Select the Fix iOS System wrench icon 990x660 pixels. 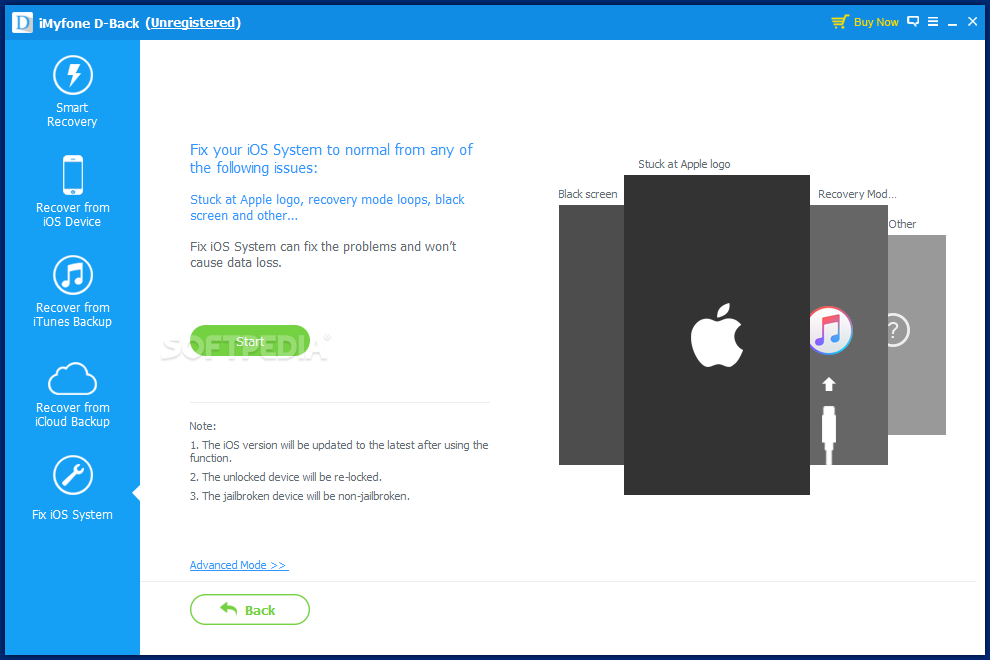tap(73, 475)
